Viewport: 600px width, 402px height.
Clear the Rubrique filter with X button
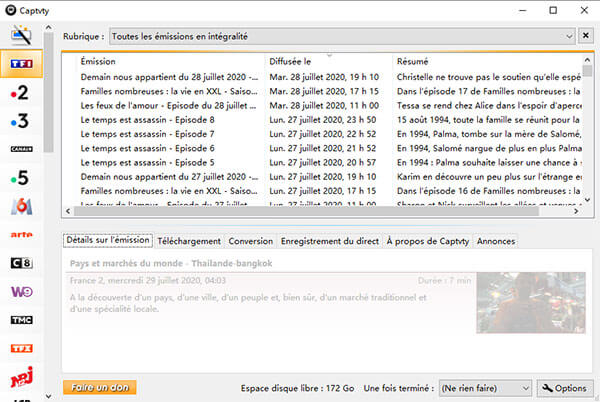(585, 36)
